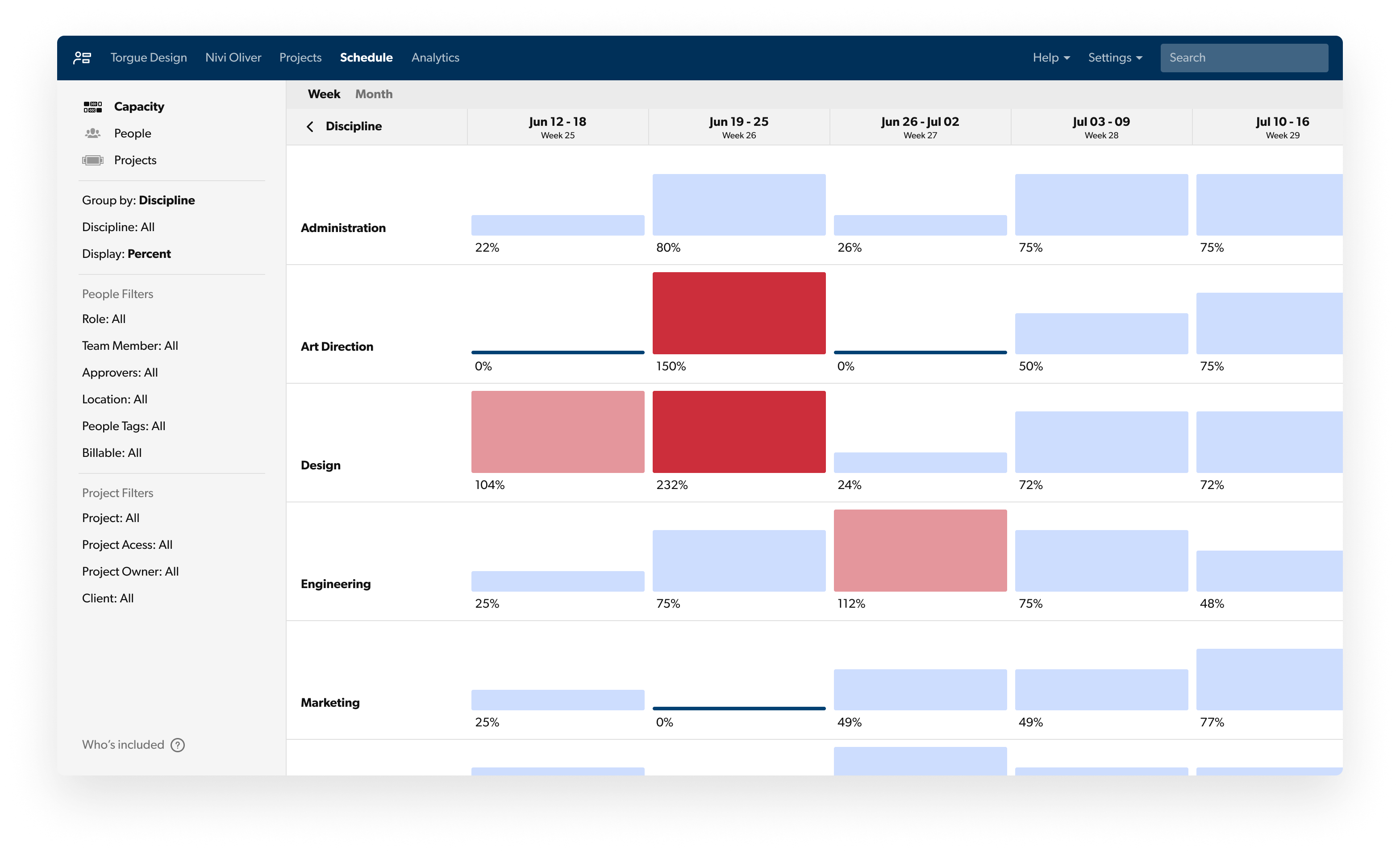Switch to Month view tab
Image resolution: width=1400 pixels, height=854 pixels.
click(x=374, y=94)
